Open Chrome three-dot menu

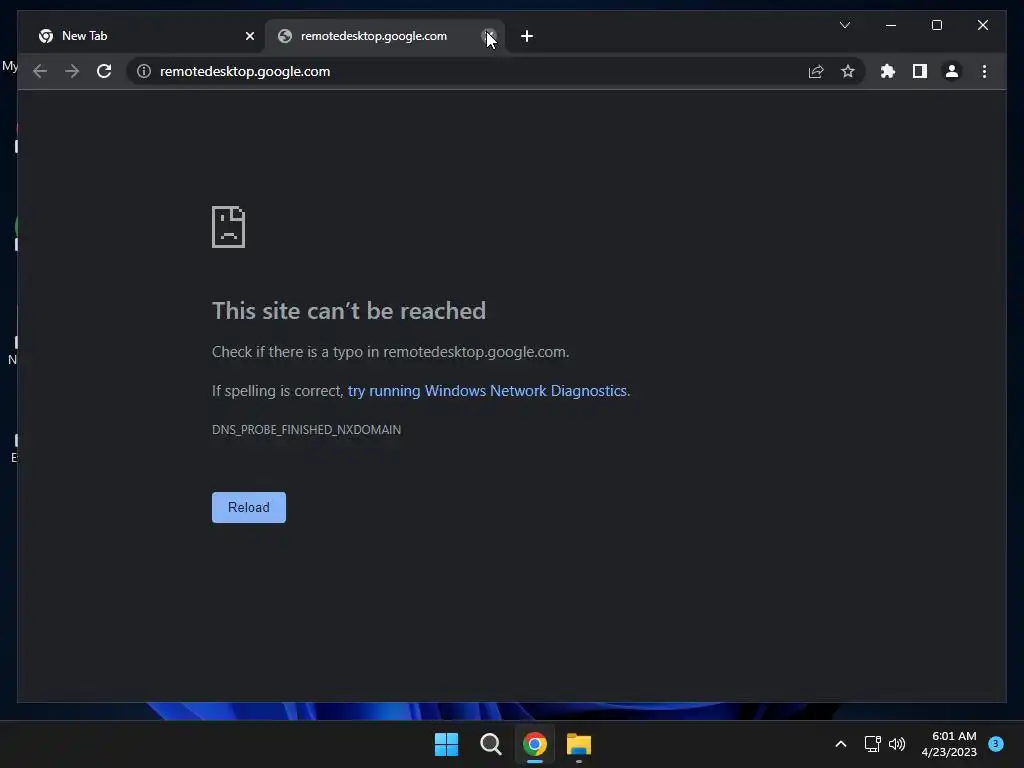(x=984, y=71)
